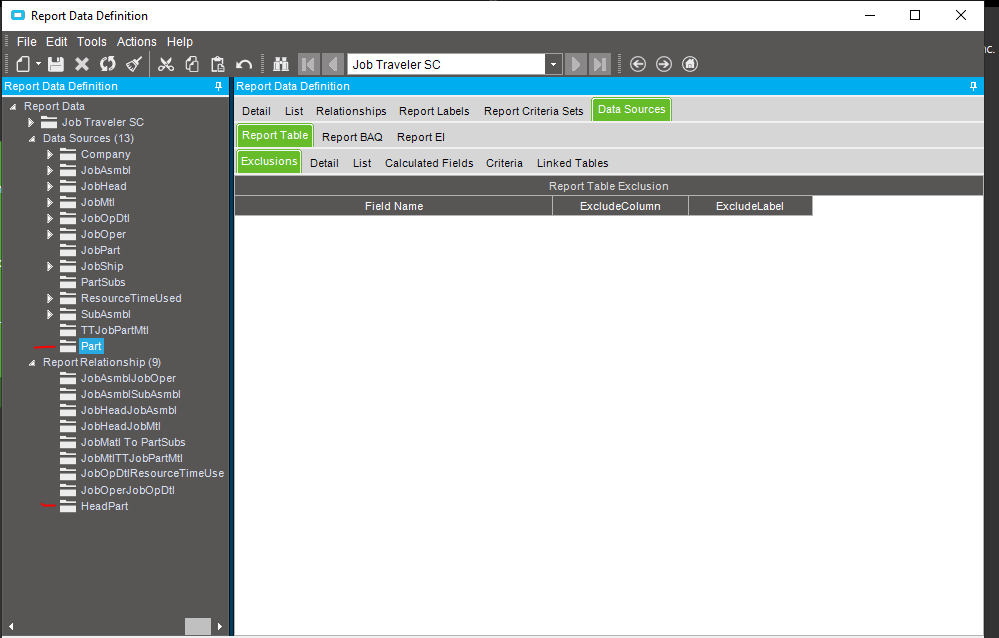
Task: Open the File menu
Action: (x=27, y=41)
